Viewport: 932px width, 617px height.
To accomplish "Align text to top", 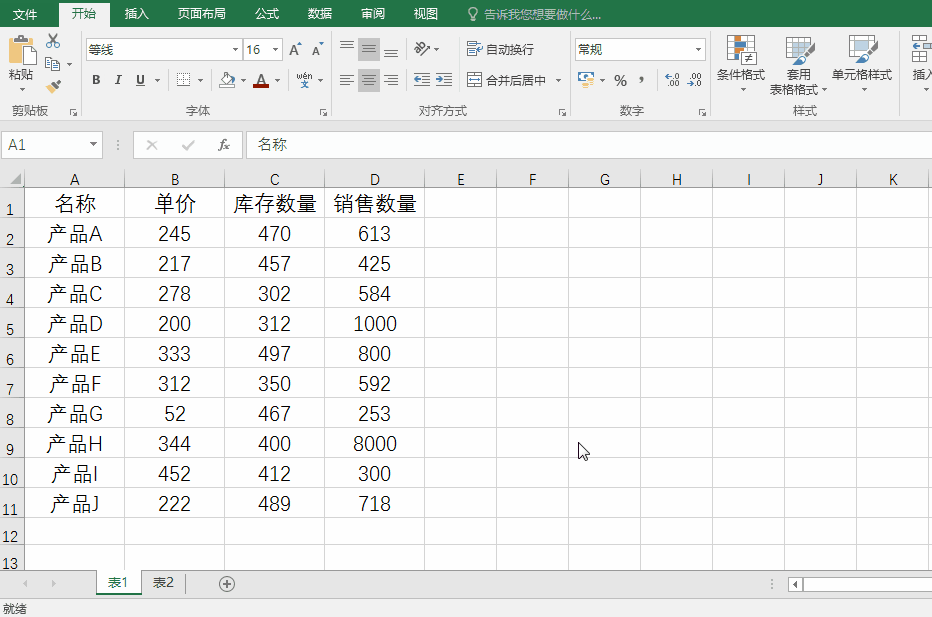I will [x=347, y=49].
